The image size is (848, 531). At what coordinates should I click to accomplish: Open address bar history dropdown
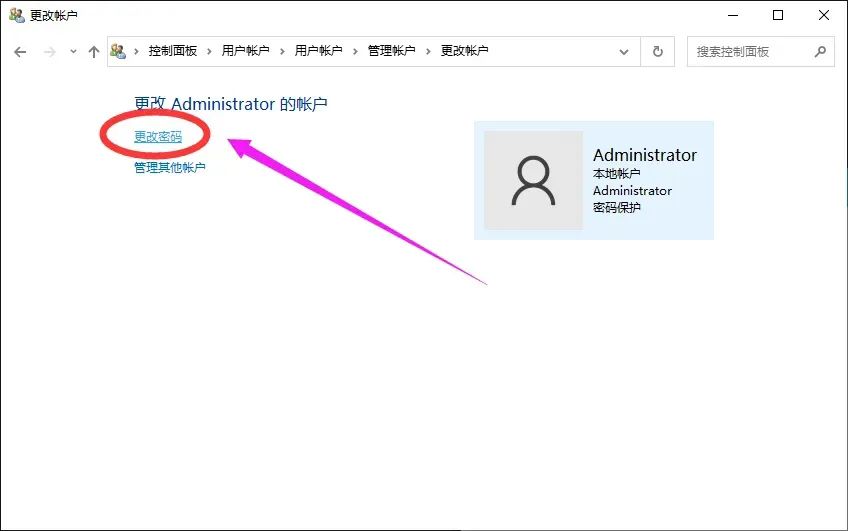pyautogui.click(x=624, y=52)
